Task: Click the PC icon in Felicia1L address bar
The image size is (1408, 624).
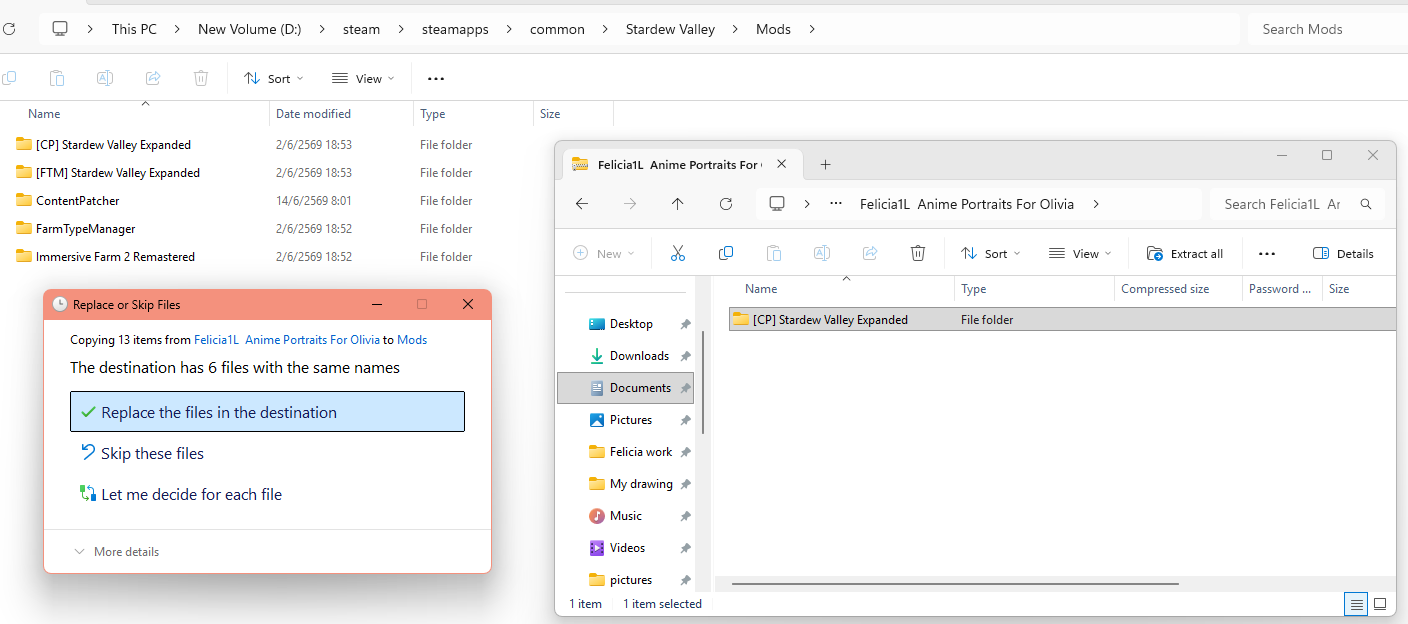Action: (777, 204)
